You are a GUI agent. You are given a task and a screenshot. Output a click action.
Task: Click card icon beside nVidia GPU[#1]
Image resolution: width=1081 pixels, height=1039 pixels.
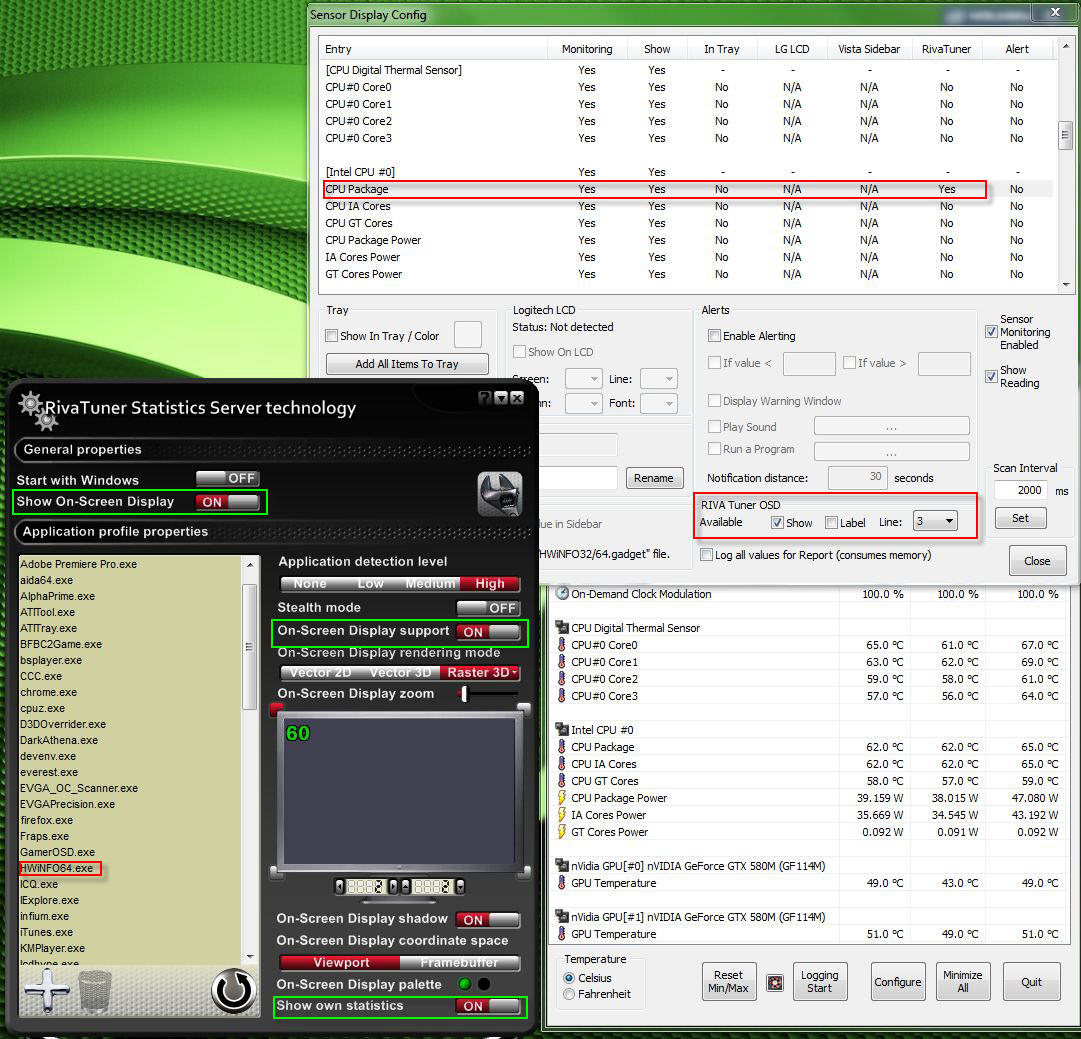click(x=562, y=917)
